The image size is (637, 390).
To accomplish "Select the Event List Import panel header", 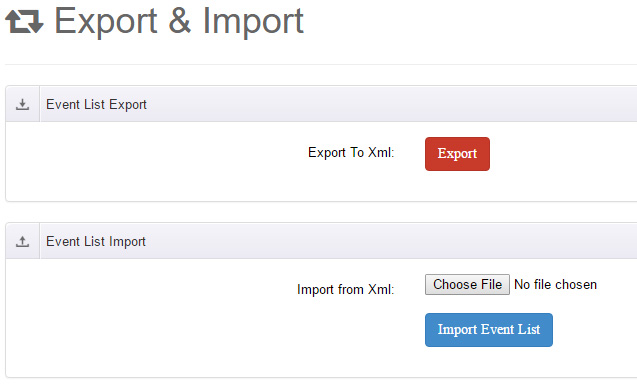I will coord(321,241).
